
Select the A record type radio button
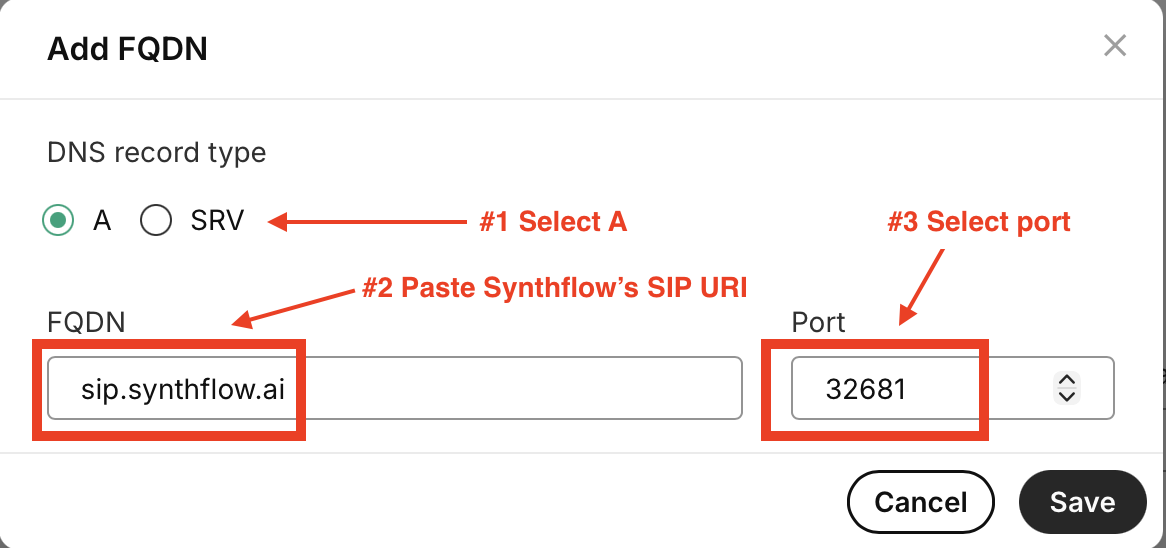click(59, 220)
